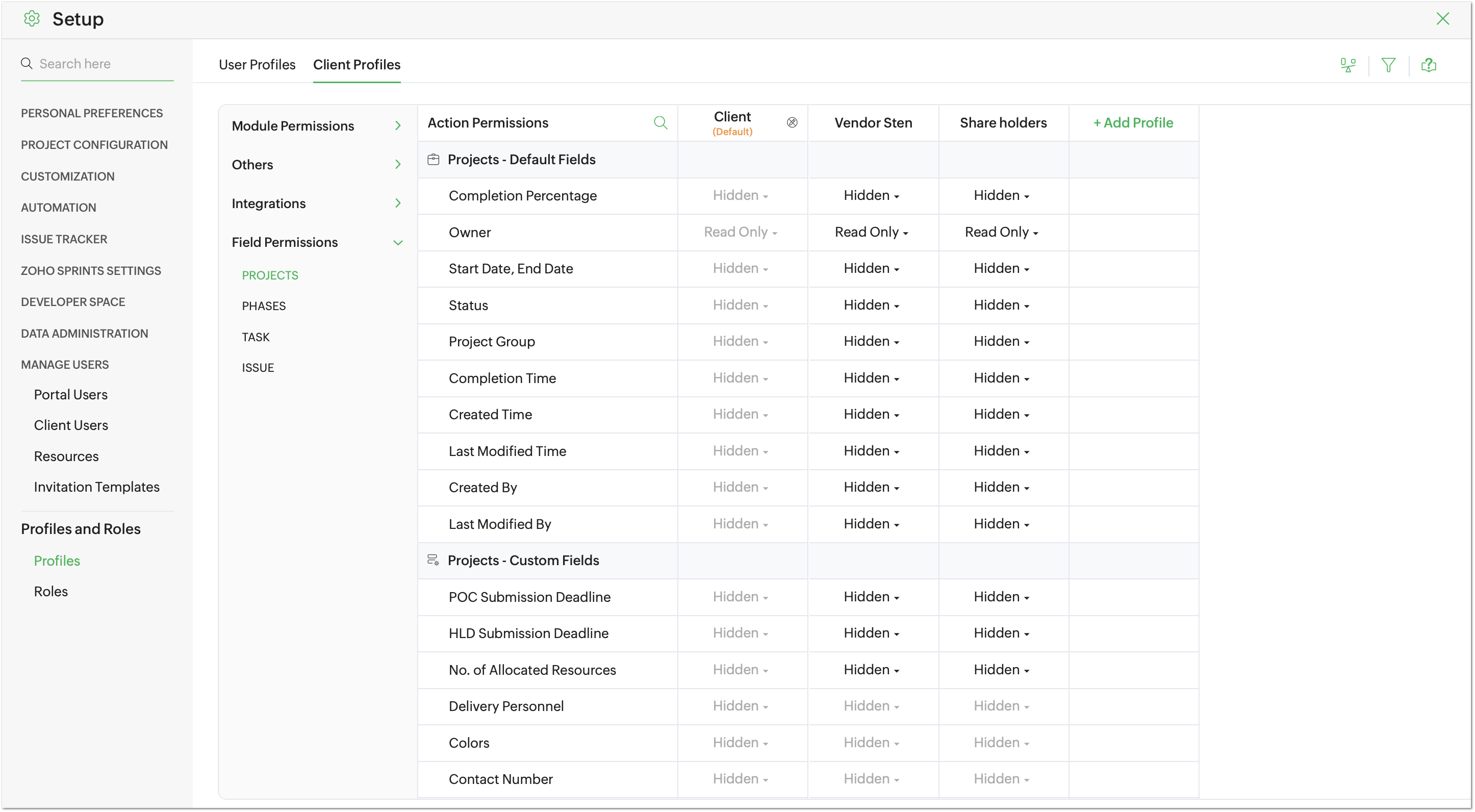Open Vendor Sten dropdown for Completion Percentage
The width and height of the screenshot is (1475, 812).
872,196
